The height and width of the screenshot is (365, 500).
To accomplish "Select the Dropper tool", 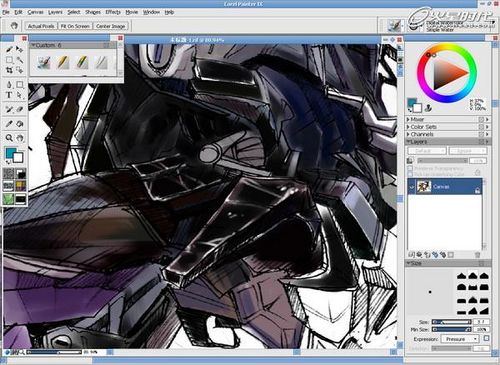I will click(x=9, y=124).
